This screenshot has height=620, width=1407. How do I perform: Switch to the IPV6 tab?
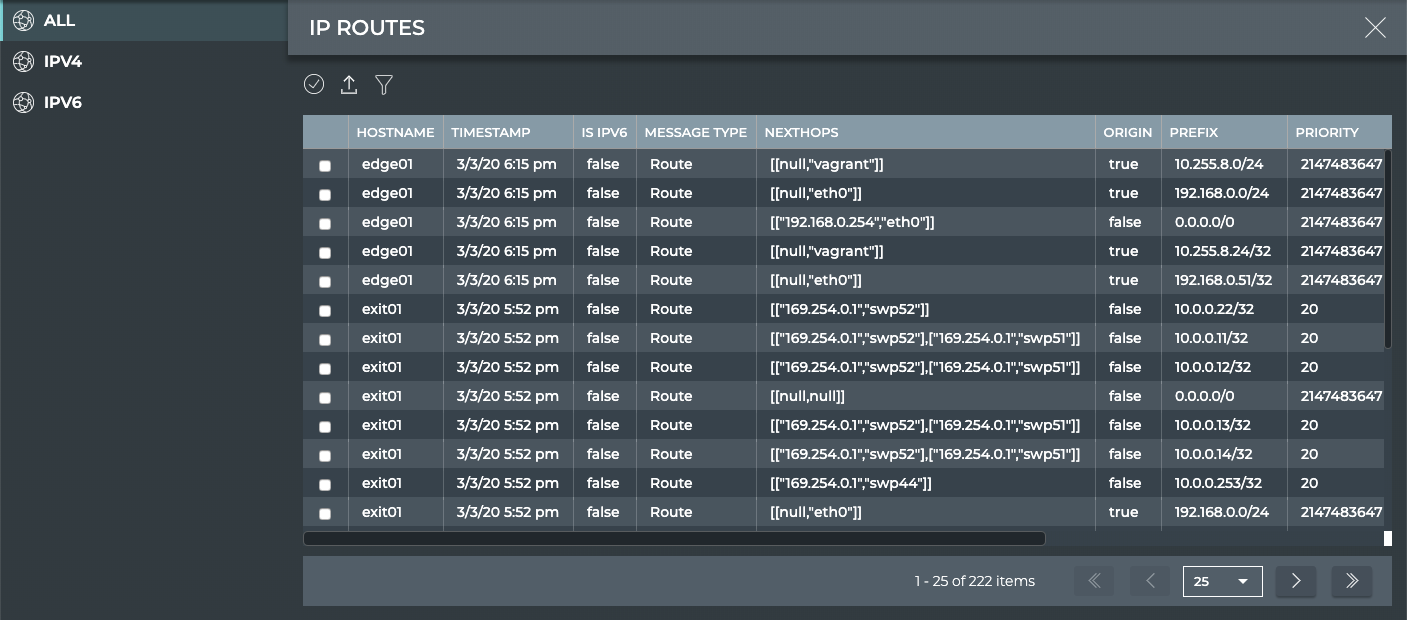coord(63,102)
